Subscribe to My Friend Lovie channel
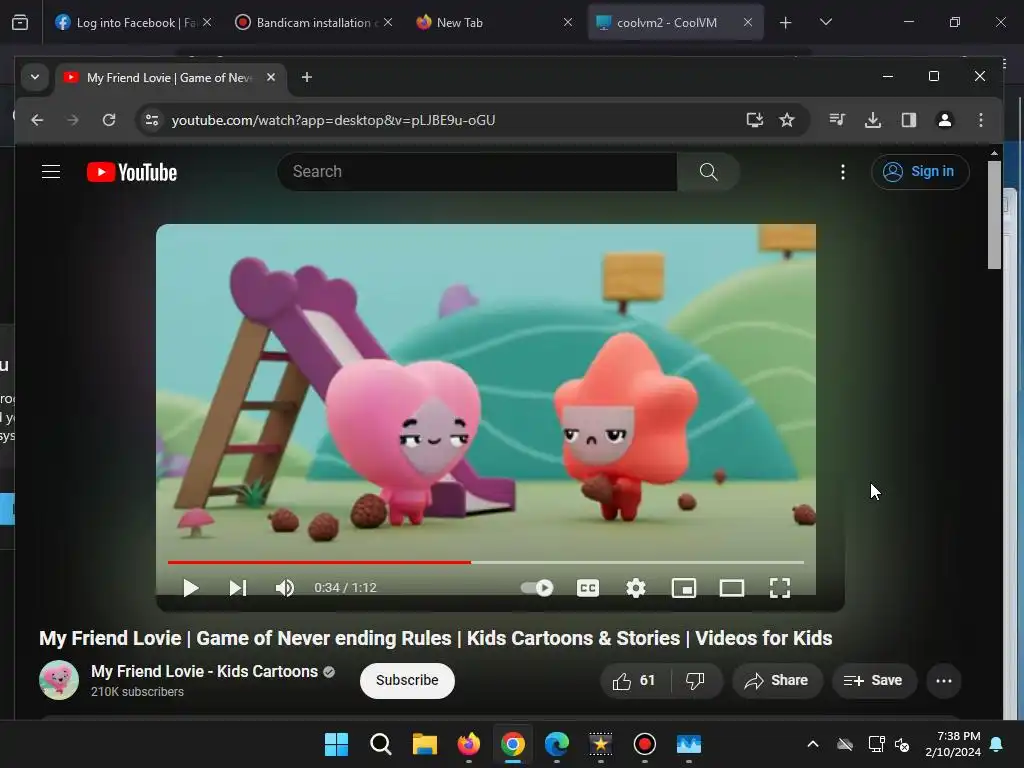Screen dimensions: 1024x768 point(407,680)
